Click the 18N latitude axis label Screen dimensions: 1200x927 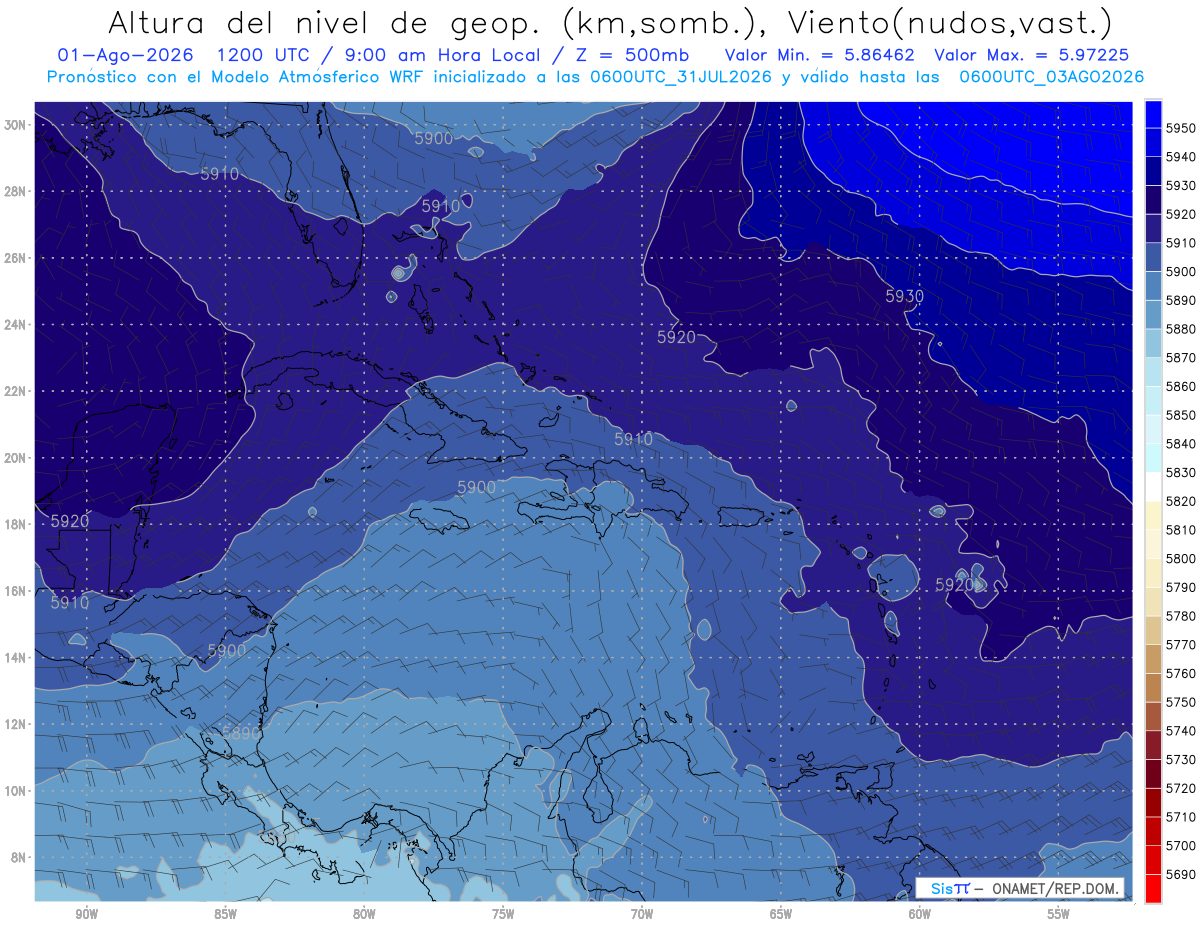coord(15,524)
